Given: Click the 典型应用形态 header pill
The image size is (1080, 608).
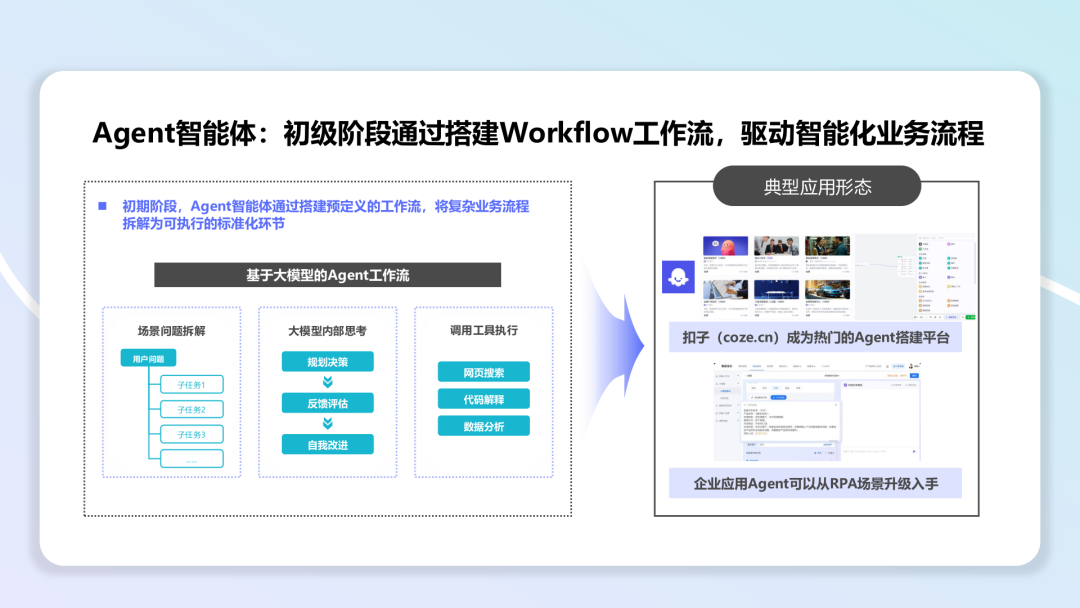Looking at the screenshot, I should point(817,186).
